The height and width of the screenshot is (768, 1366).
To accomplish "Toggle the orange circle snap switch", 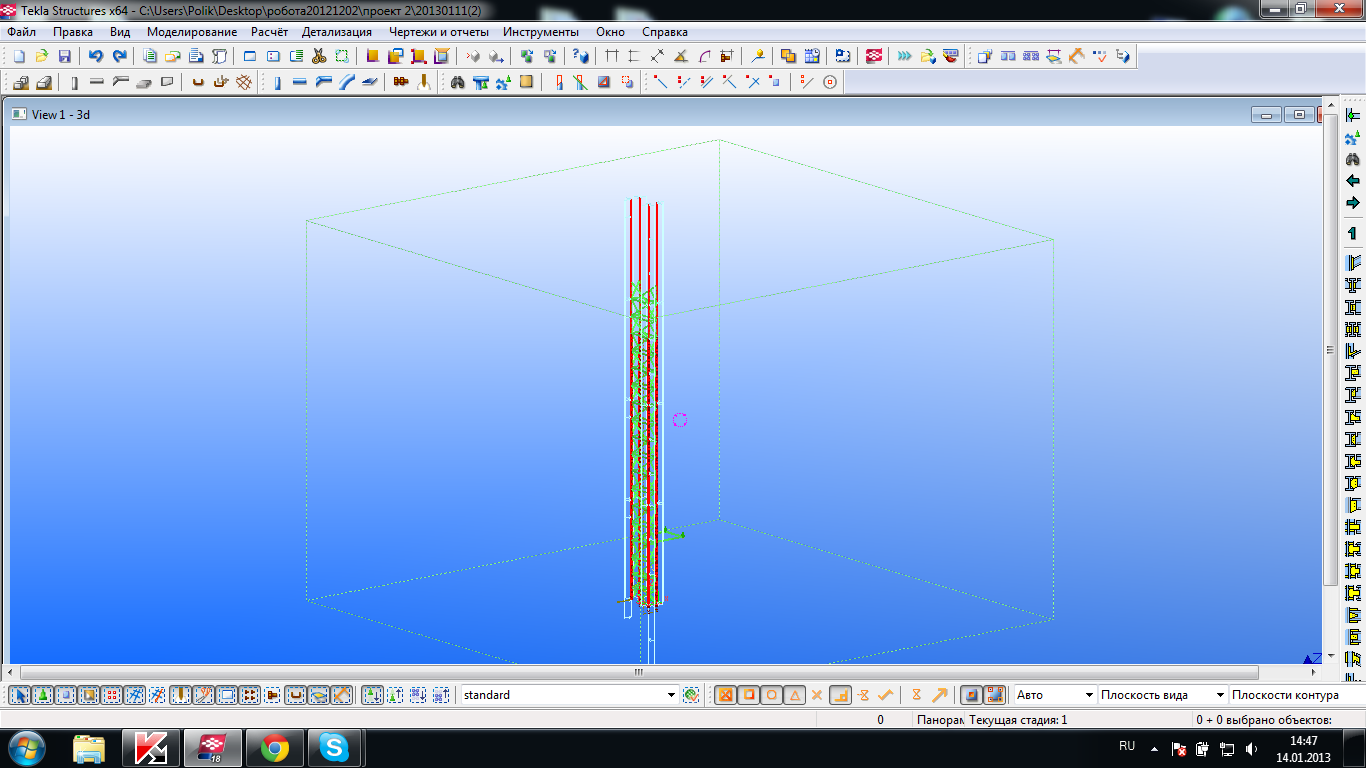I will click(x=772, y=695).
